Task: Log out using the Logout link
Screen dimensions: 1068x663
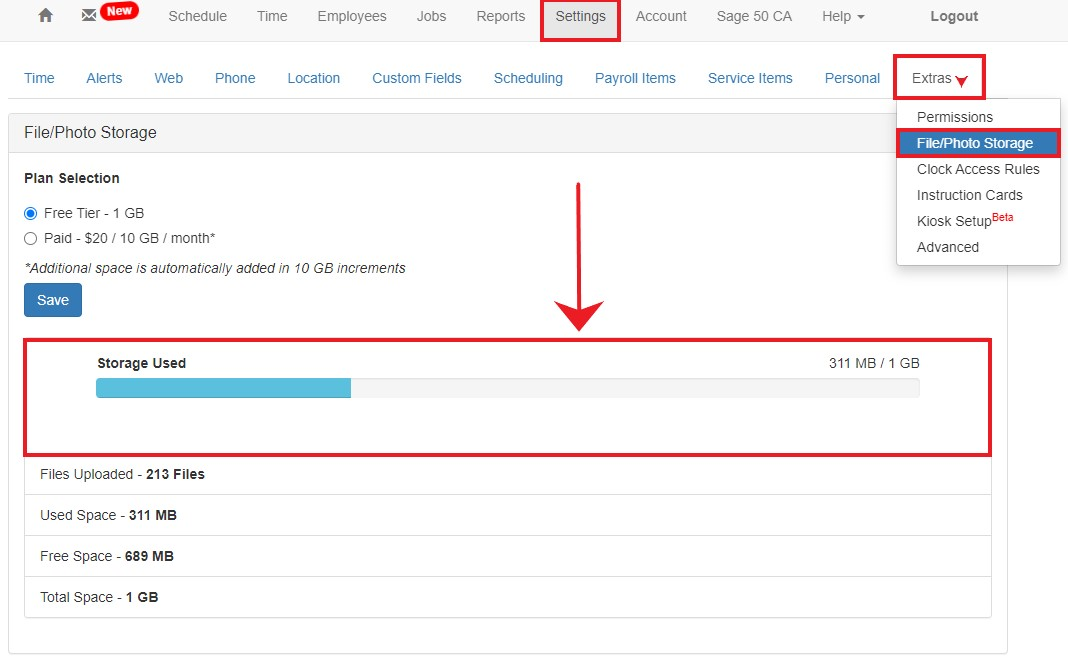Action: [x=954, y=16]
